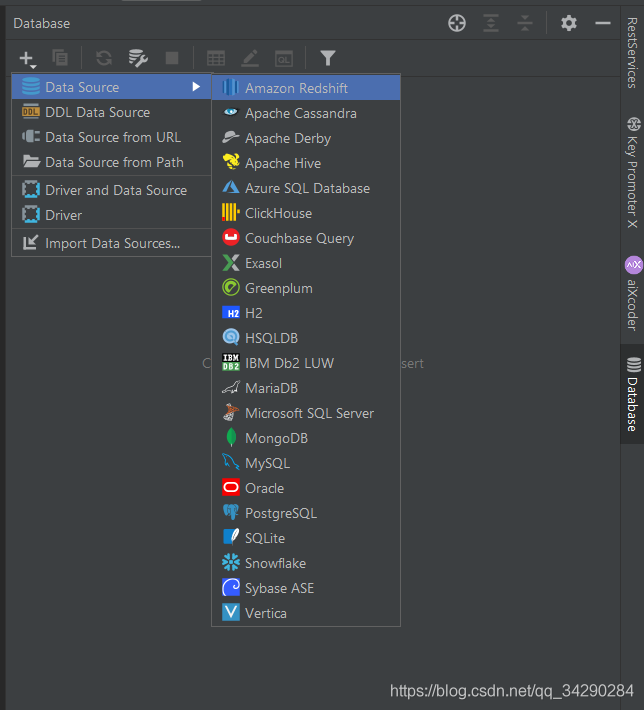Select the Driver menu entry
644x710 pixels.
click(111, 215)
